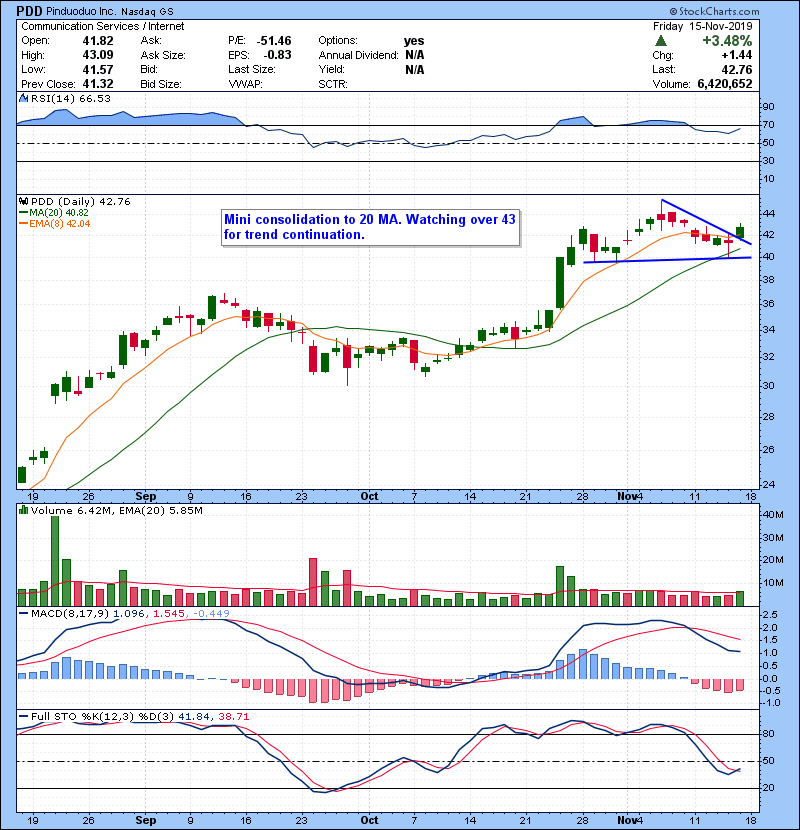Click the Chg value +1.44
Image resolution: width=800 pixels, height=830 pixels.
[736, 55]
